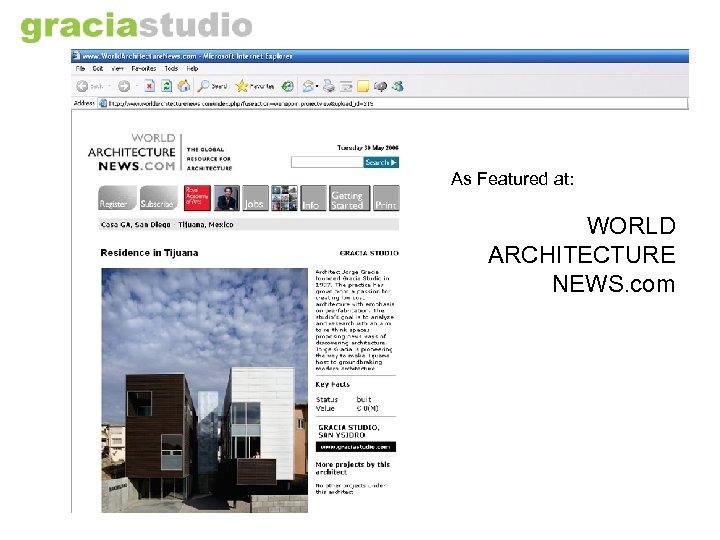Click the yellow folder note icon
720x540 pixels.
[363, 86]
